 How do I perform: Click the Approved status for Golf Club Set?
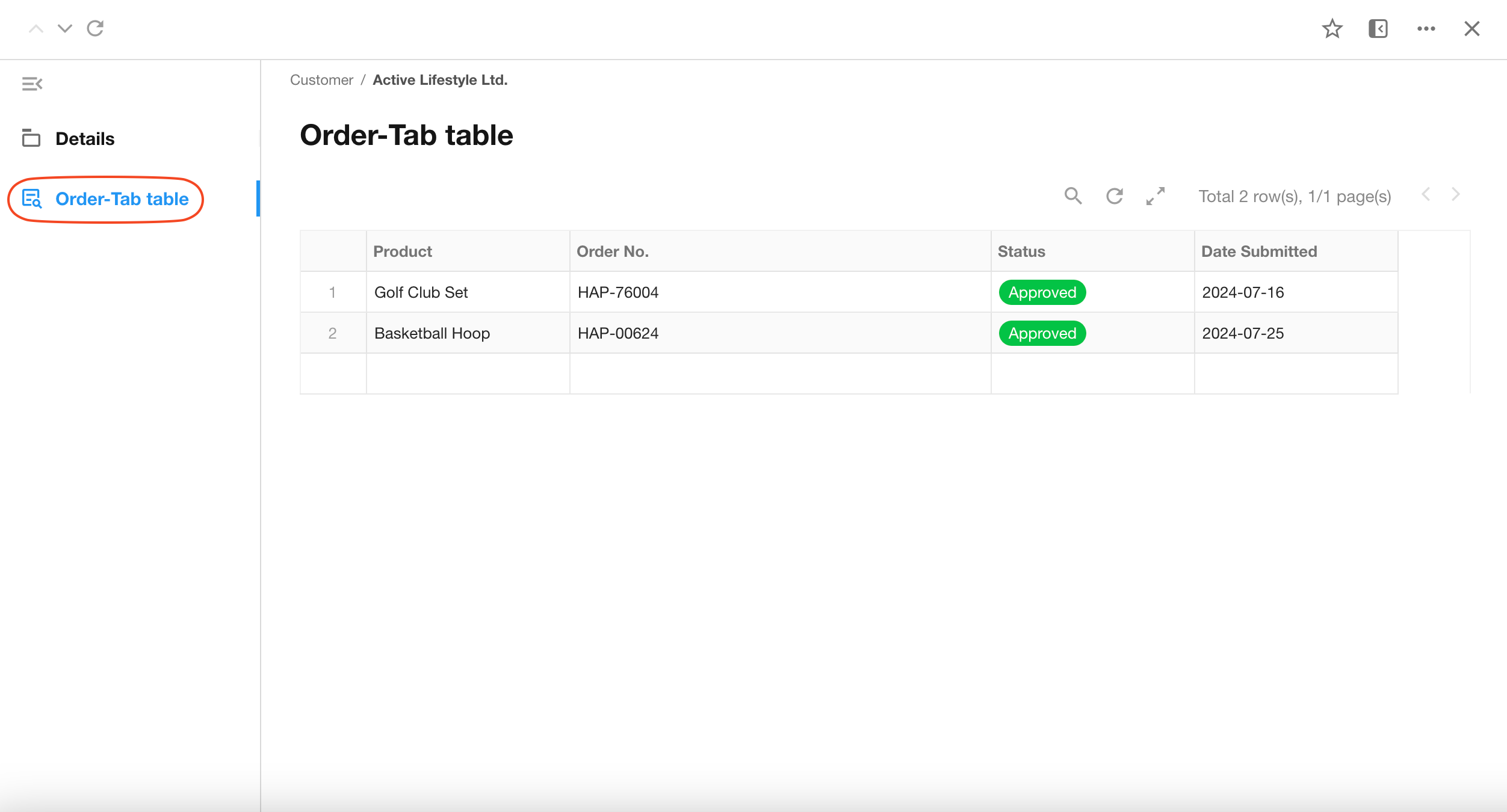(x=1042, y=292)
